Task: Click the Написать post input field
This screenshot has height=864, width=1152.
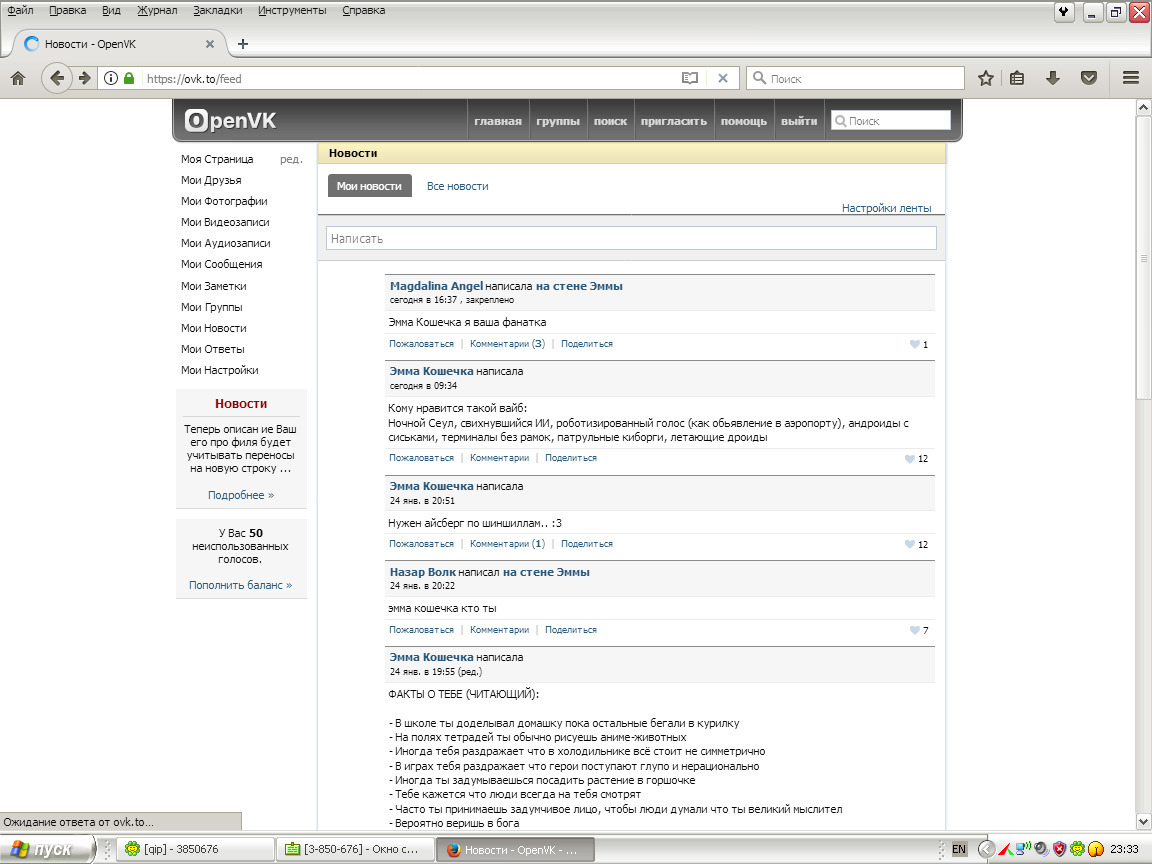Action: click(631, 238)
